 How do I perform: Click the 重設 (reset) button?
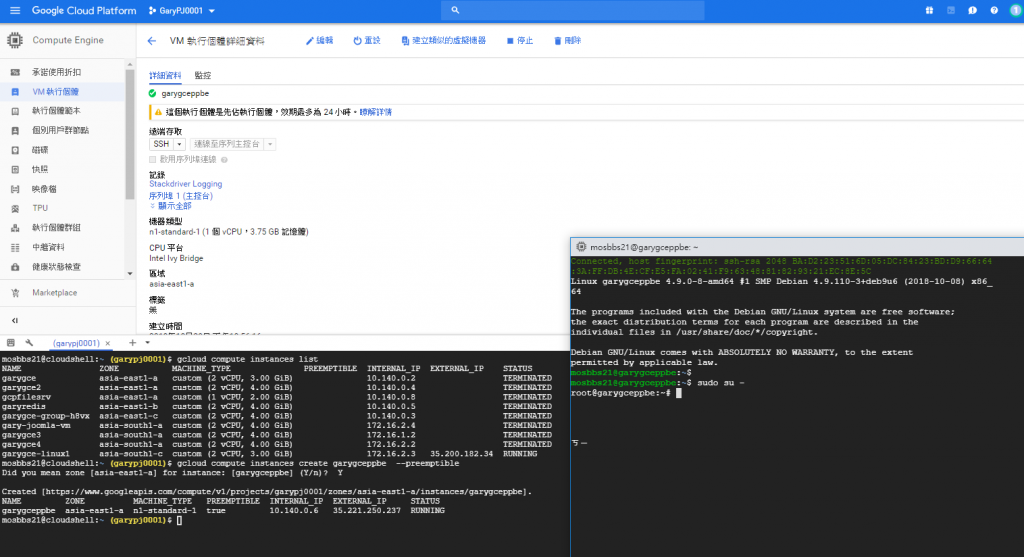[367, 40]
